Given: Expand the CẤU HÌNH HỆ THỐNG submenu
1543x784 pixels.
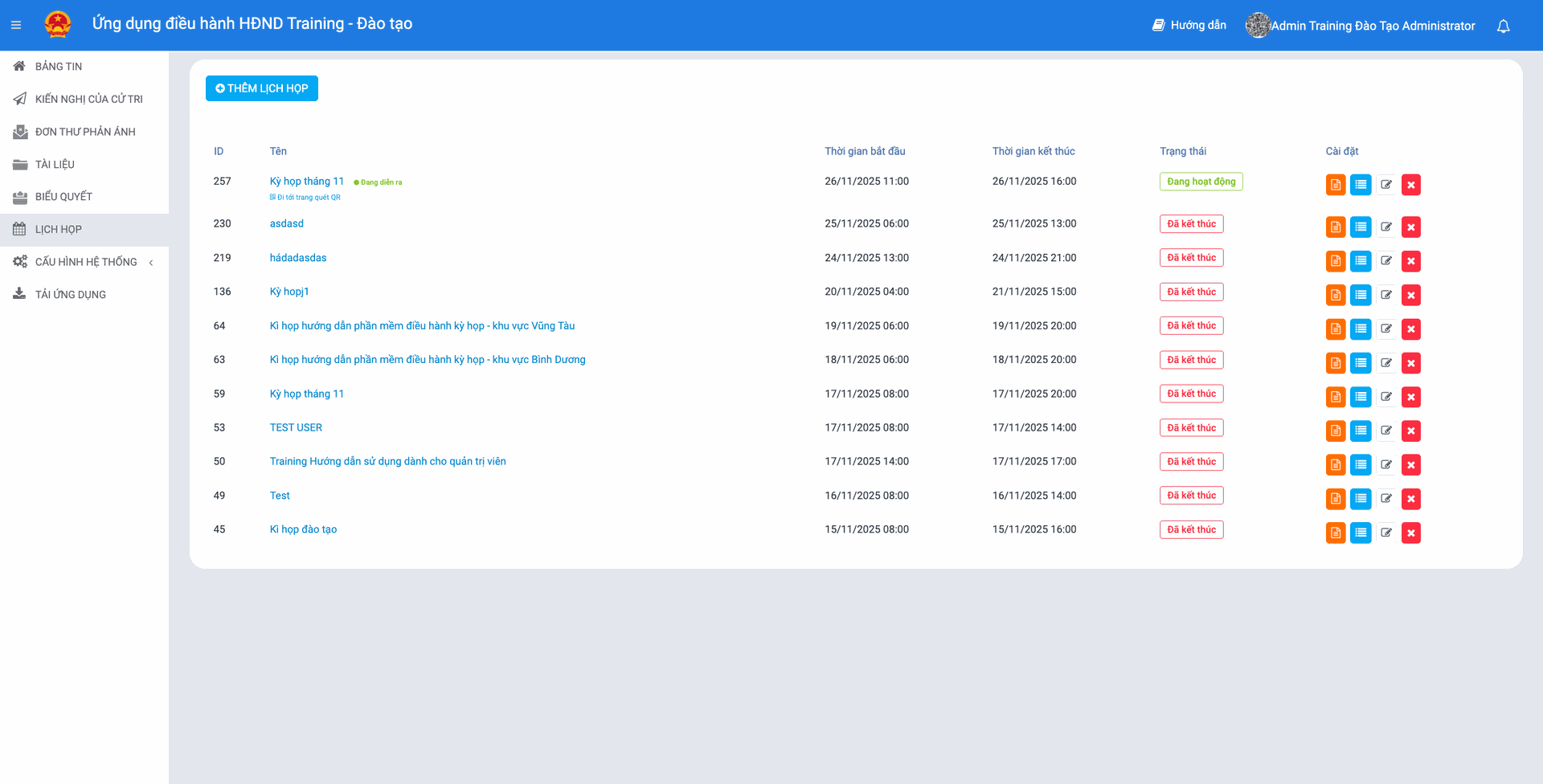Looking at the screenshot, I should (x=85, y=262).
